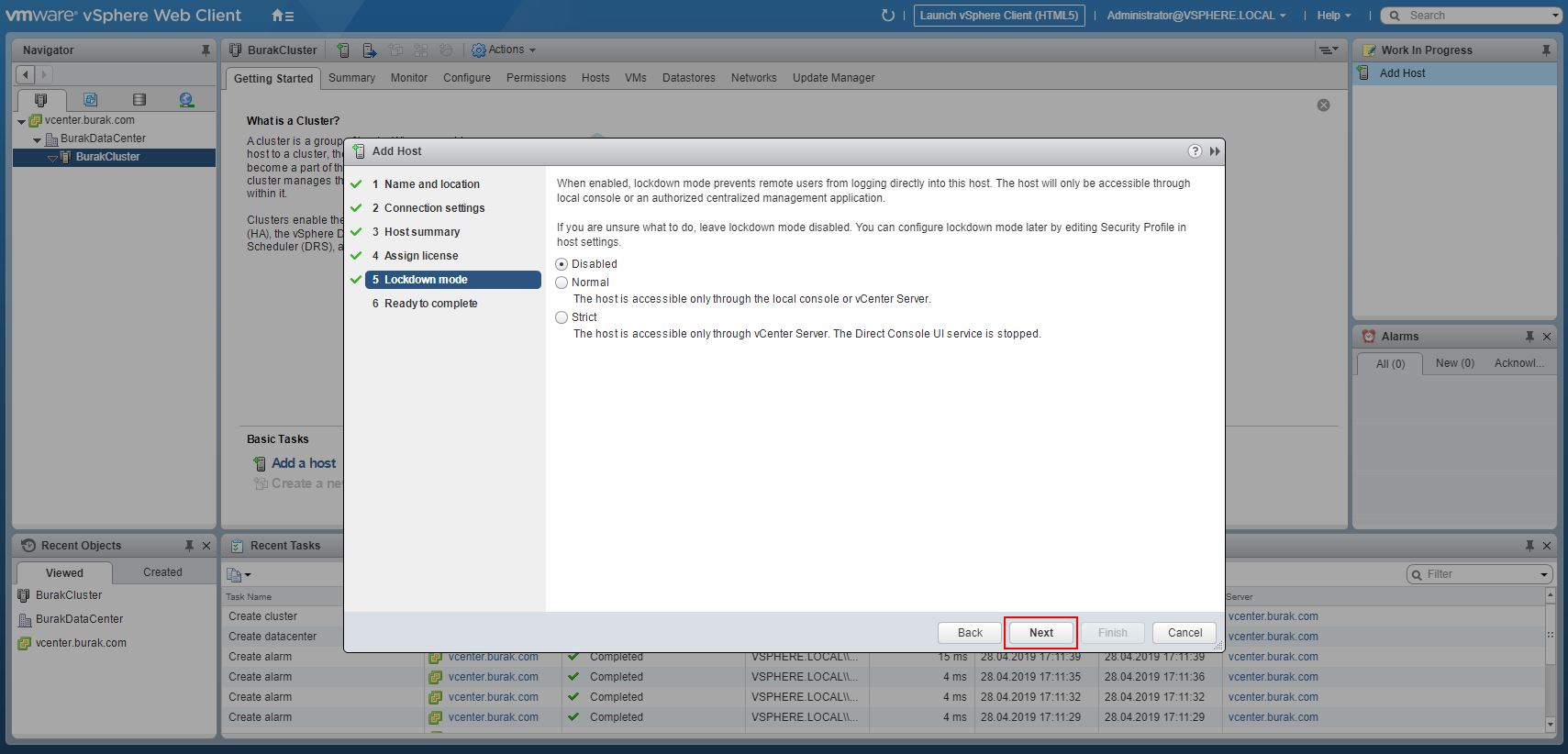Image resolution: width=1568 pixels, height=754 pixels.
Task: Open BurakDataCenter in Recent Objects
Action: coord(79,619)
